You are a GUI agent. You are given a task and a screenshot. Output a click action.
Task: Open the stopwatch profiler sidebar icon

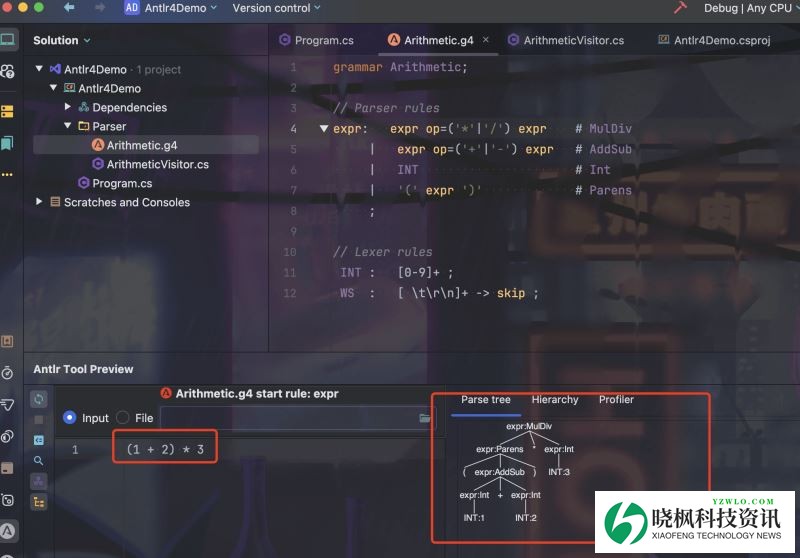(7, 373)
